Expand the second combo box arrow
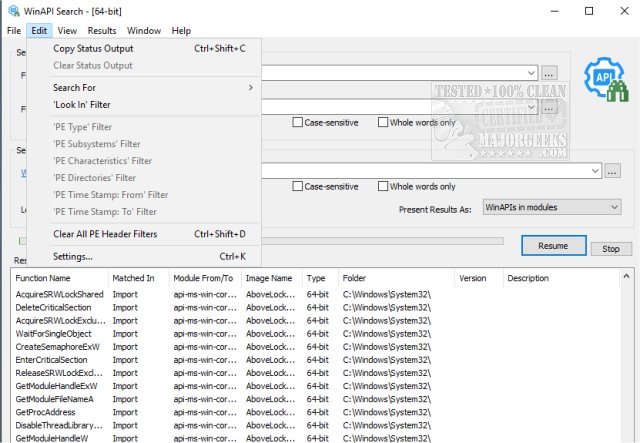Viewport: 640px width, 443px height. pyautogui.click(x=531, y=107)
